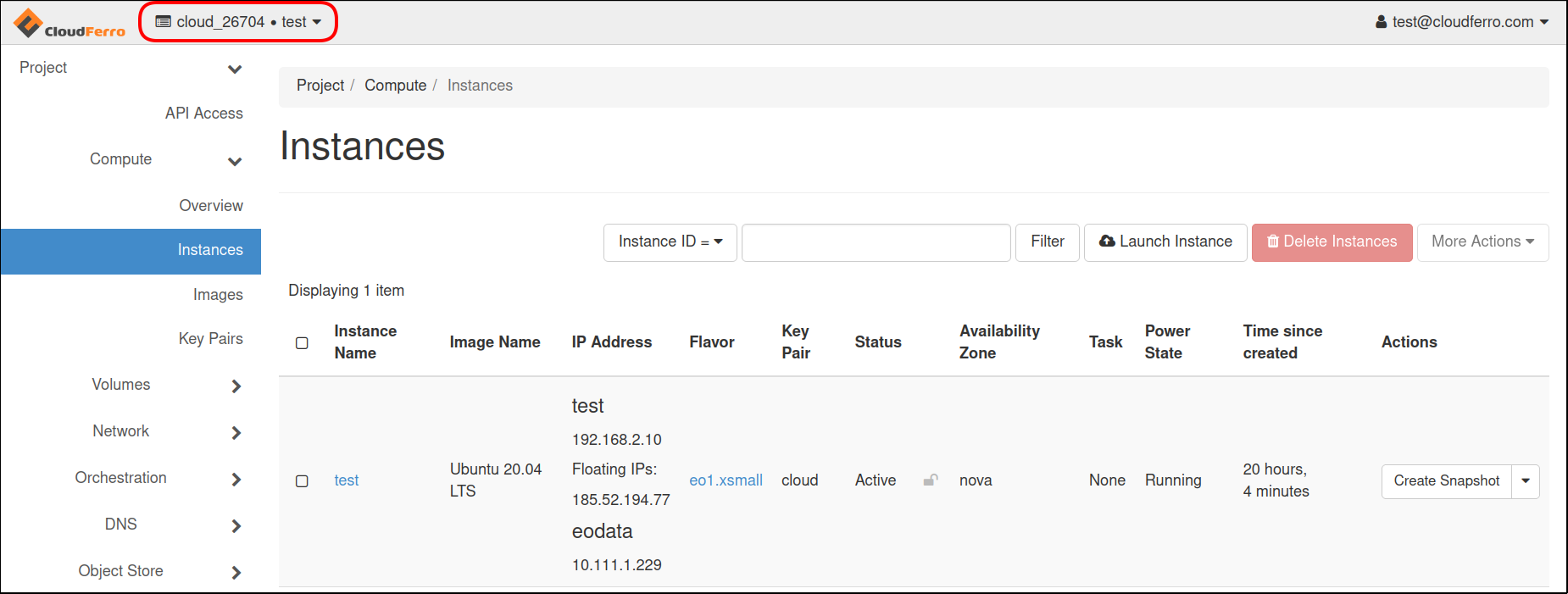Open the Instance ID filter dropdown
The width and height of the screenshot is (1568, 594).
pyautogui.click(x=670, y=242)
